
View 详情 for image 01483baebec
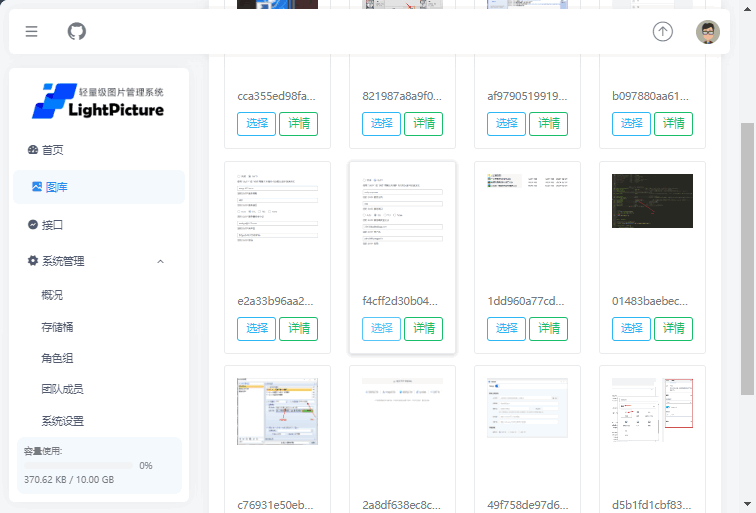click(673, 329)
